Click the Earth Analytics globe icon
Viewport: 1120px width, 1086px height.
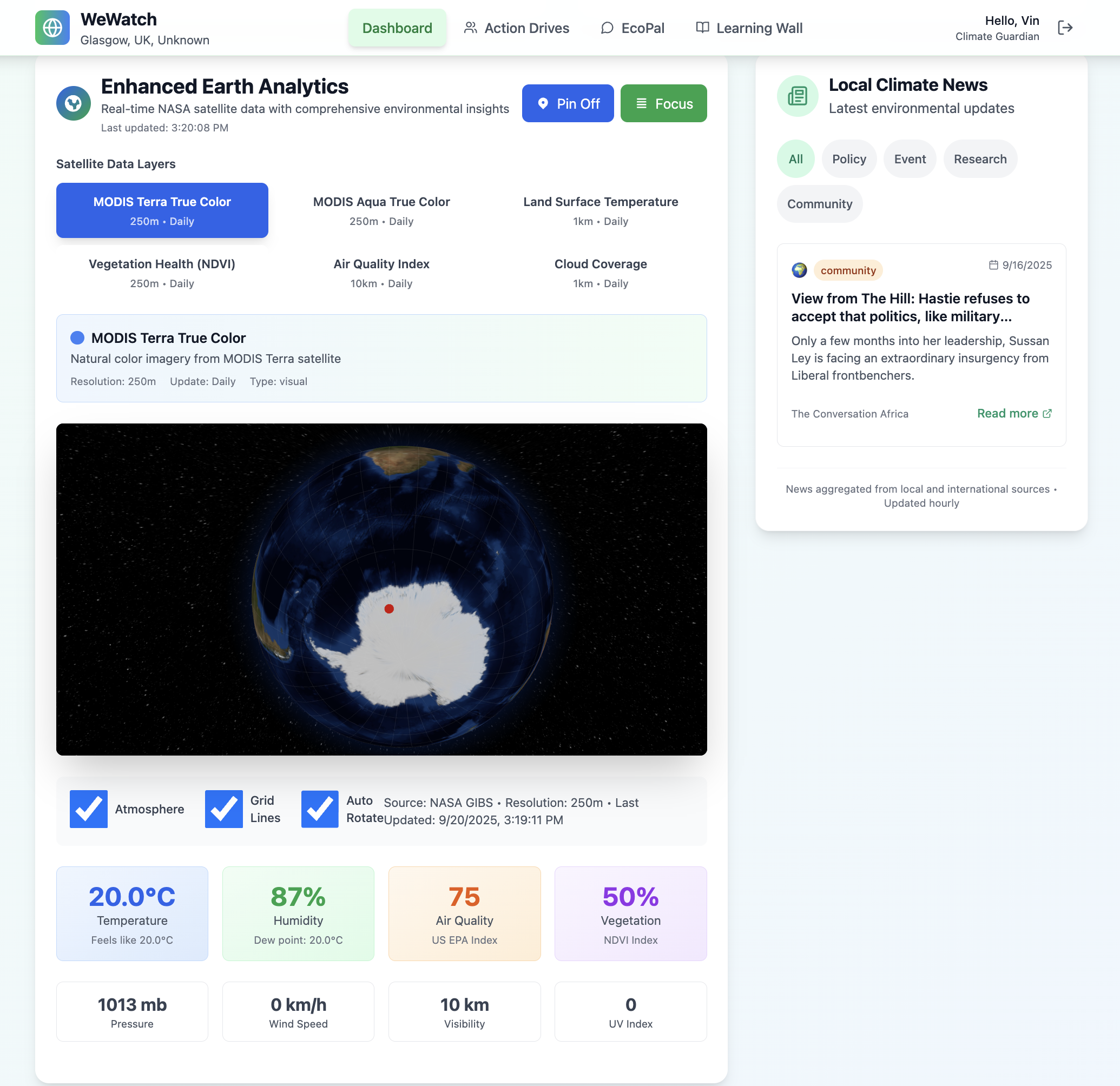(x=73, y=103)
